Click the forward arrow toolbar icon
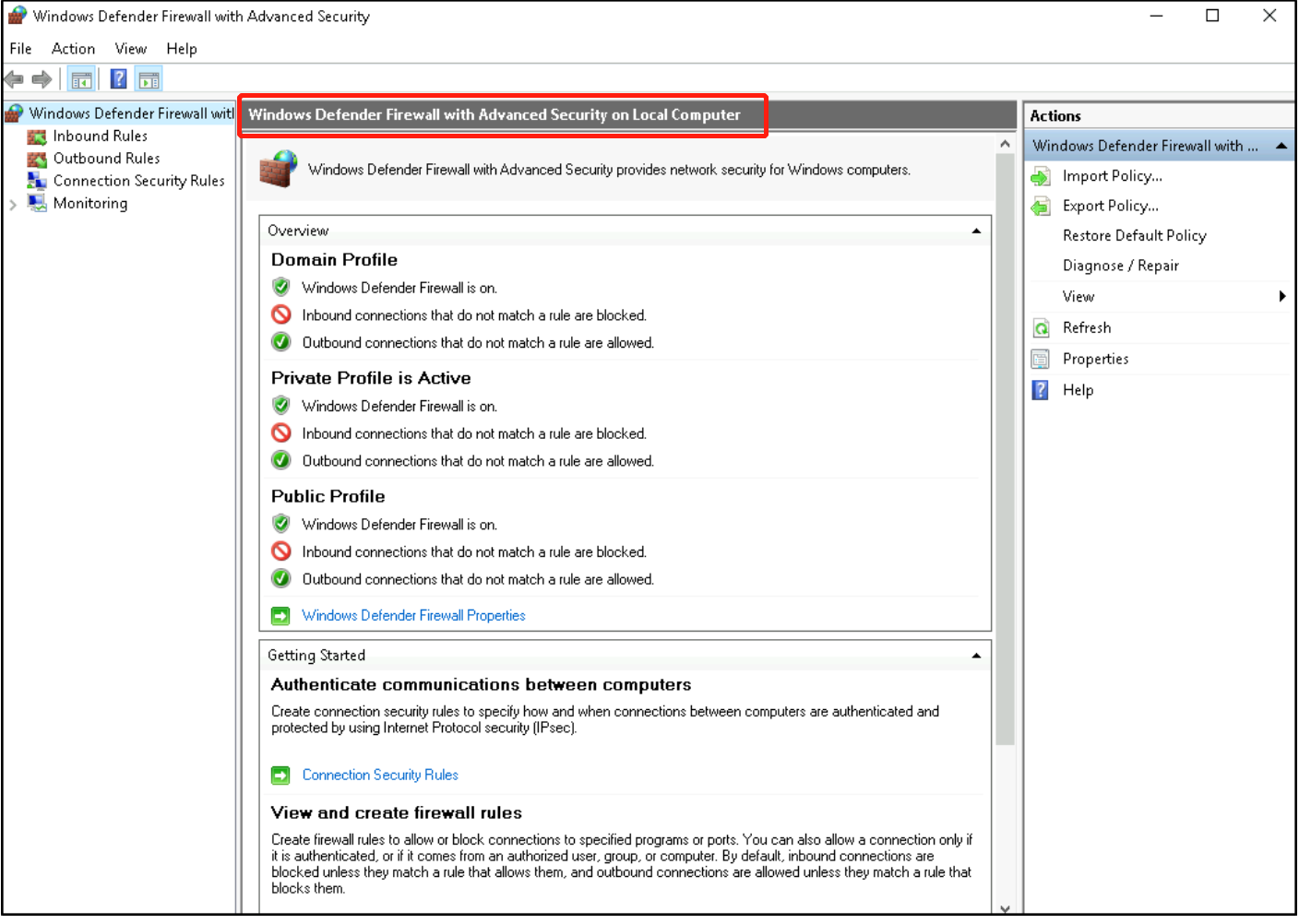This screenshot has width=1299, height=924. click(x=42, y=80)
